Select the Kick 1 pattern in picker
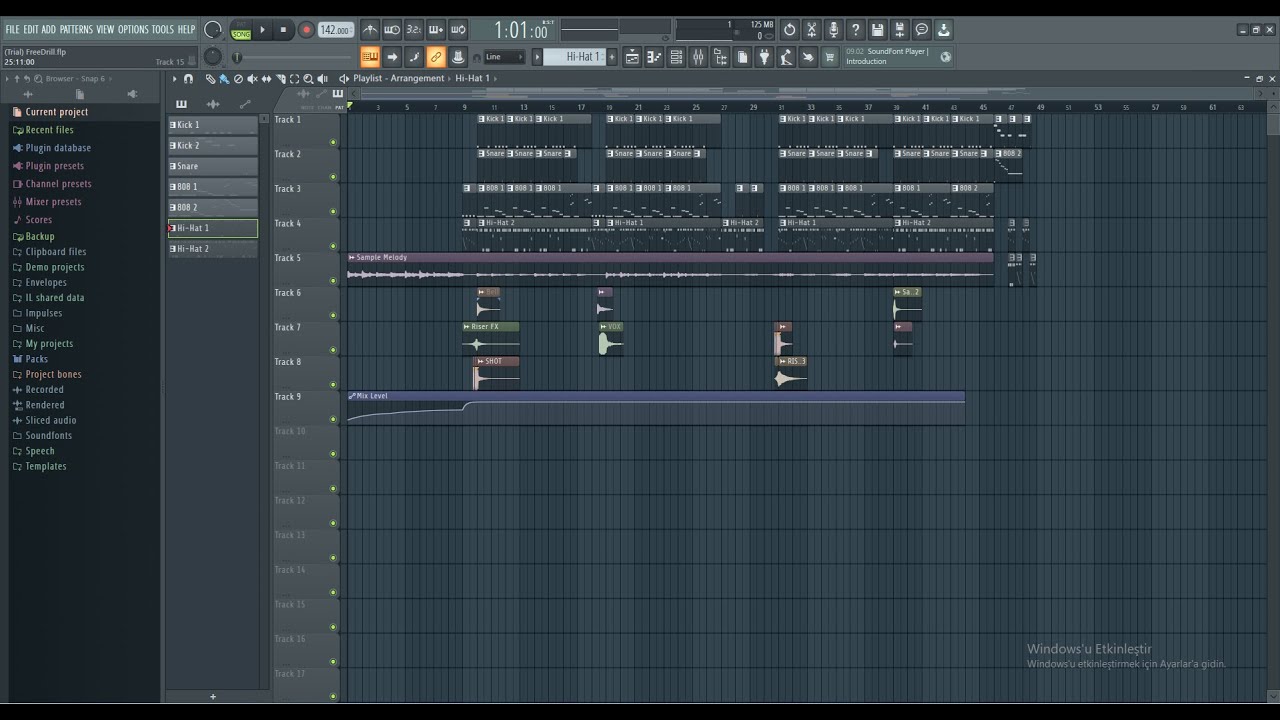 tap(213, 125)
